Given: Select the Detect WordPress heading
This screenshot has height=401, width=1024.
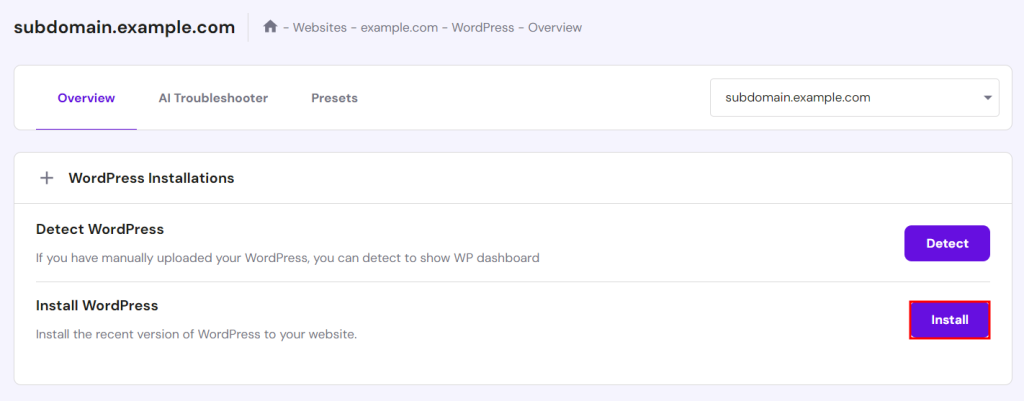Looking at the screenshot, I should (100, 230).
